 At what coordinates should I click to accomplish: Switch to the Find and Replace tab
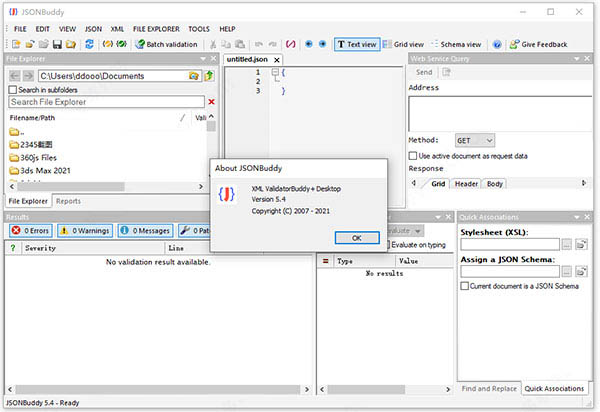tap(489, 388)
